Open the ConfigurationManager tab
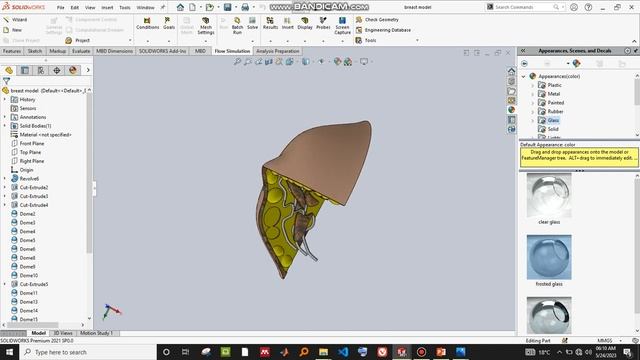Screen dimensions: 640x360 click(x=41, y=70)
